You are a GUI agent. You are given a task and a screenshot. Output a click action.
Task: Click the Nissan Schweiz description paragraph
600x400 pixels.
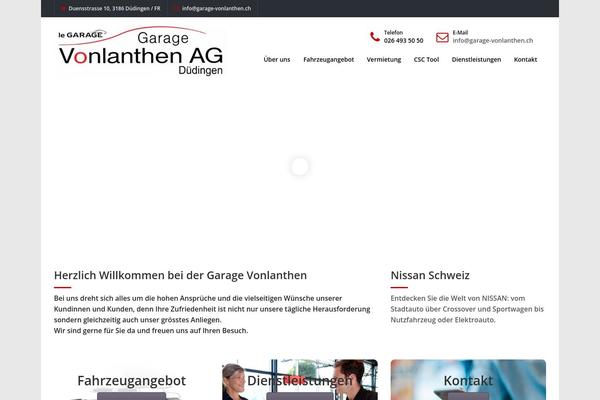467,309
